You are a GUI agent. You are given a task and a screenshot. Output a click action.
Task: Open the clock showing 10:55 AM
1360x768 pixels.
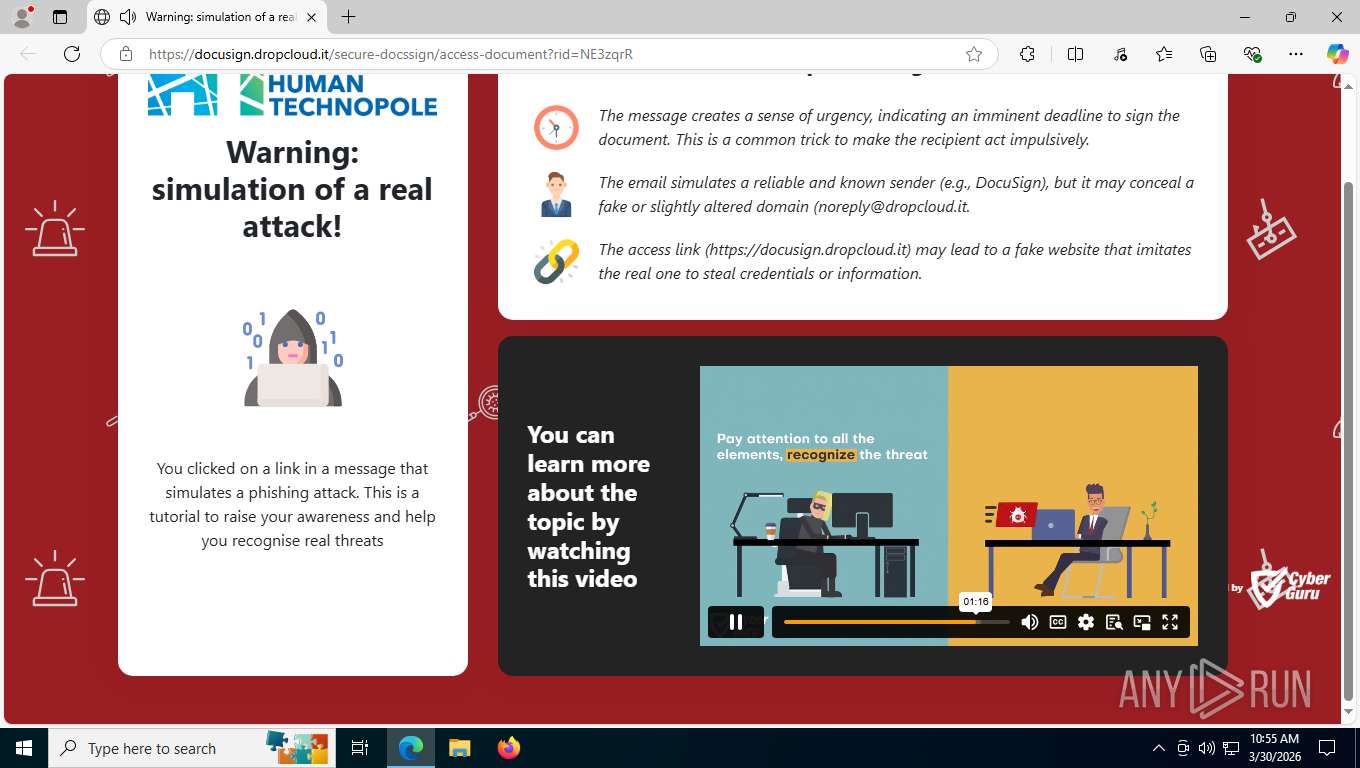(1274, 748)
